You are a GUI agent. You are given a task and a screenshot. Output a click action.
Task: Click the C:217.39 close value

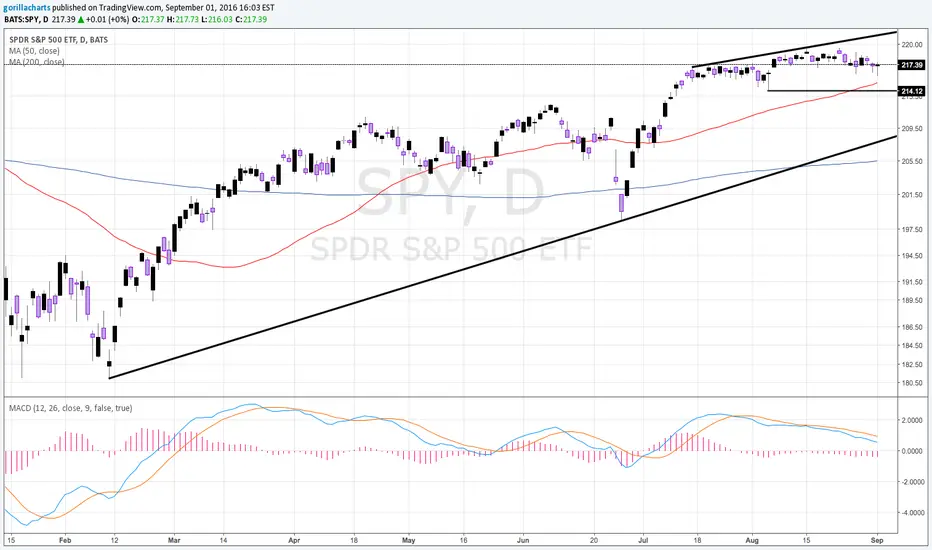pos(251,20)
